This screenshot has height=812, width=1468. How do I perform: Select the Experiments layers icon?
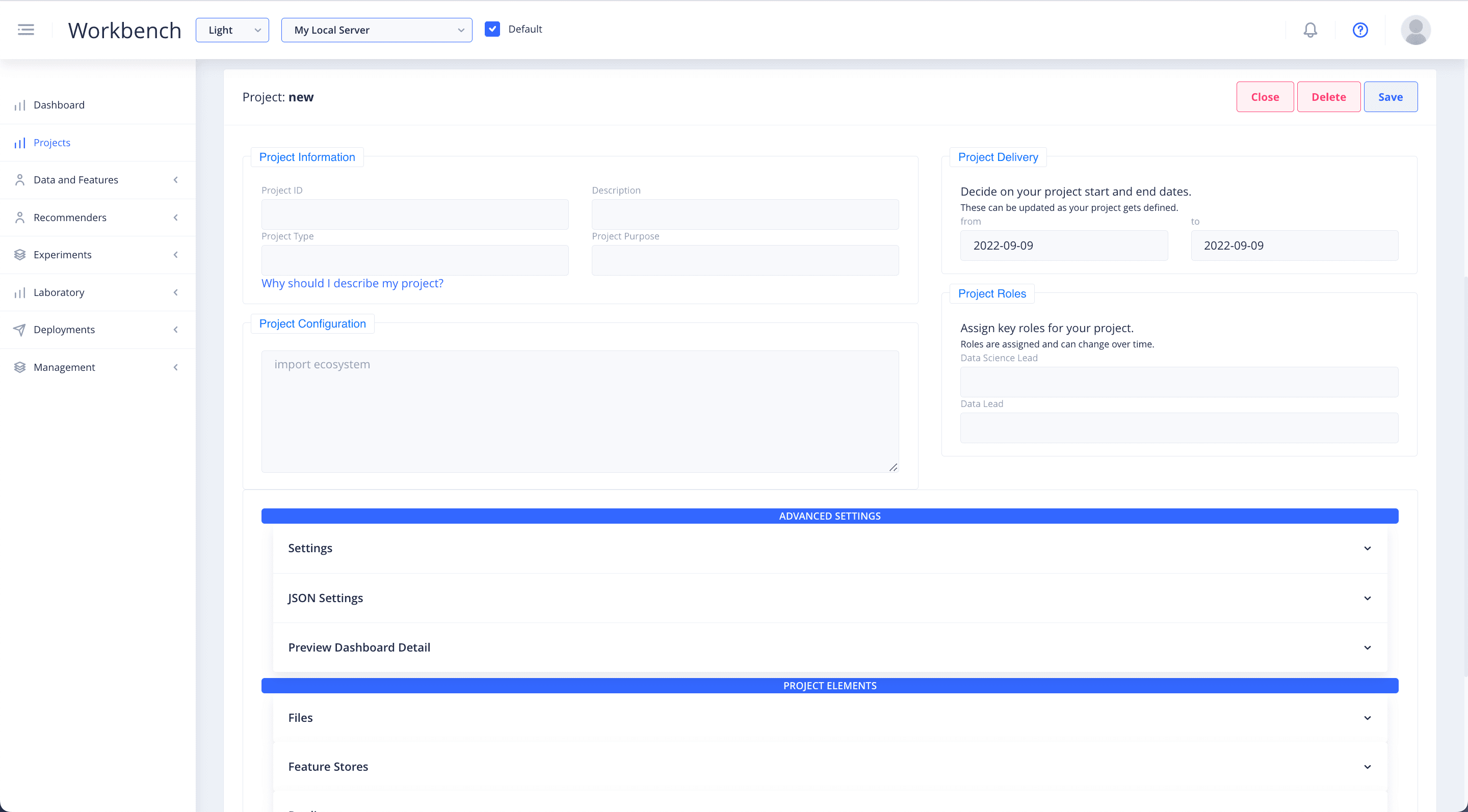[20, 255]
